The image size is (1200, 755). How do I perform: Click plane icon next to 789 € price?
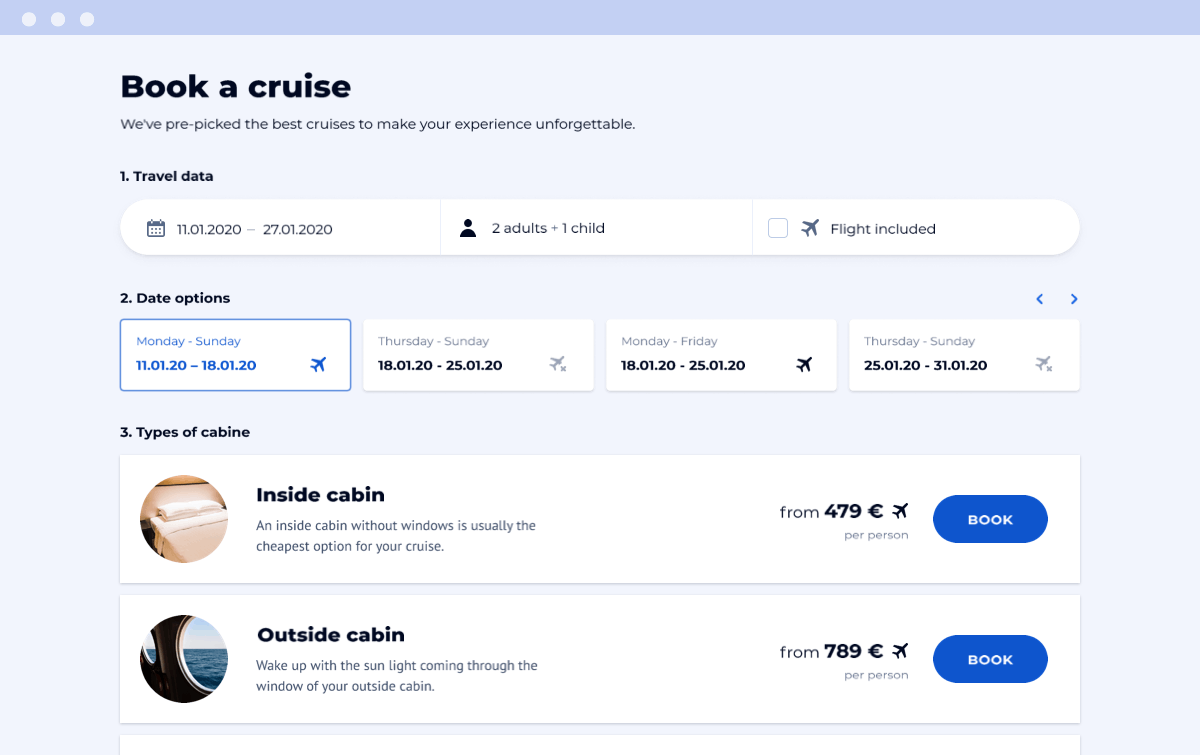900,651
